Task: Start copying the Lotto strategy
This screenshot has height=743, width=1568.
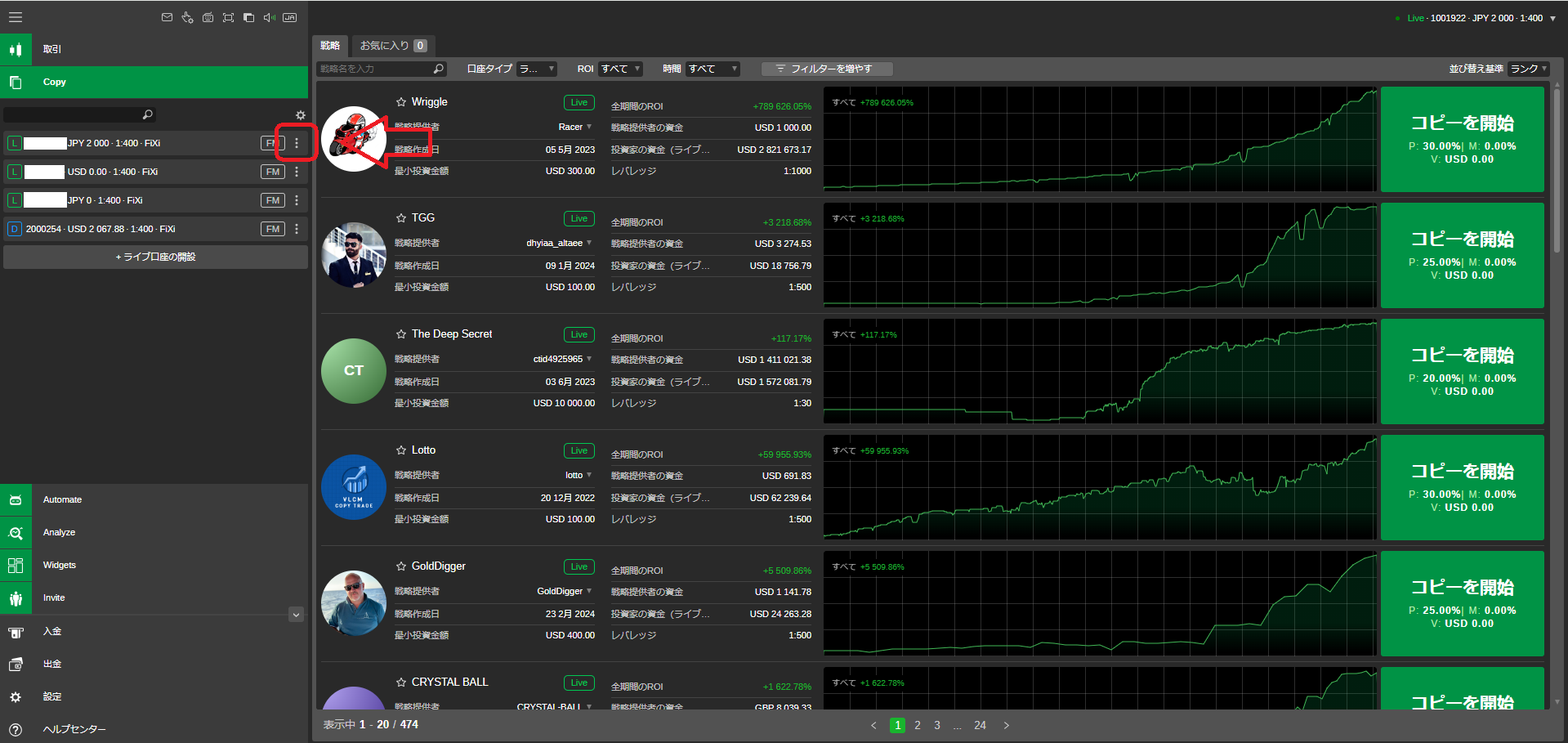Action: [1463, 488]
